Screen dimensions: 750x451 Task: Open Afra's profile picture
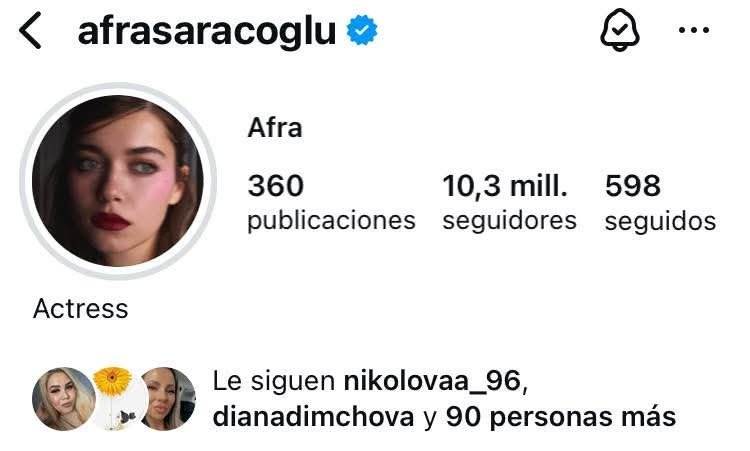pyautogui.click(x=118, y=181)
